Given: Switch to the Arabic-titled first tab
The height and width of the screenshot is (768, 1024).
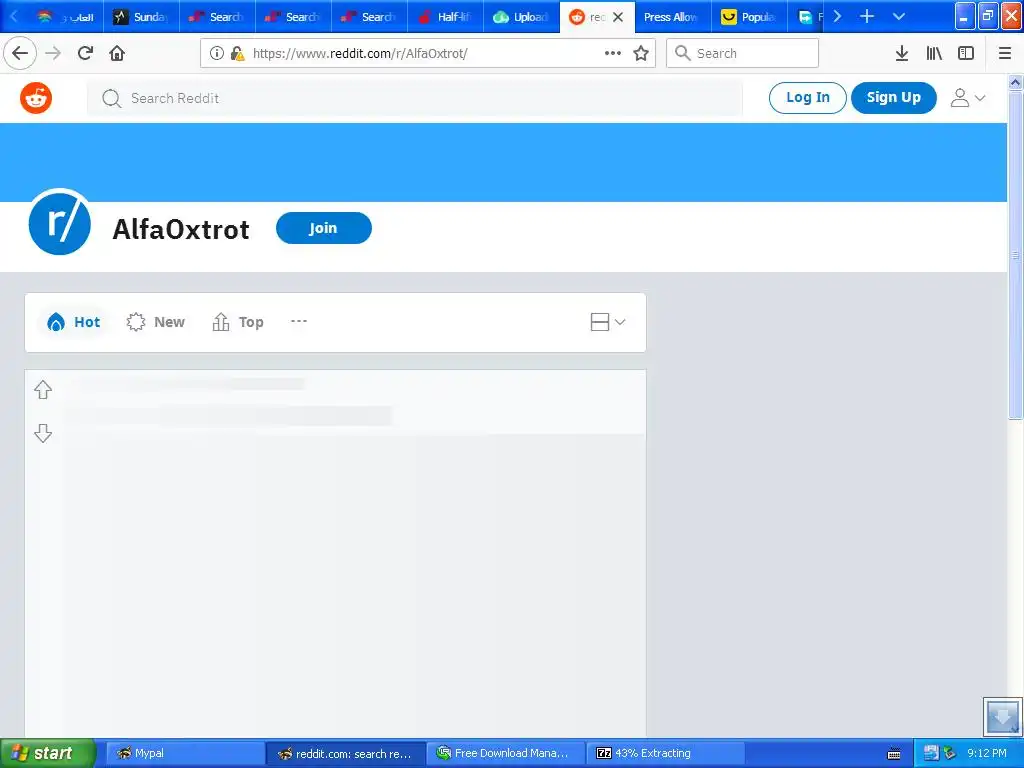Looking at the screenshot, I should click(65, 17).
